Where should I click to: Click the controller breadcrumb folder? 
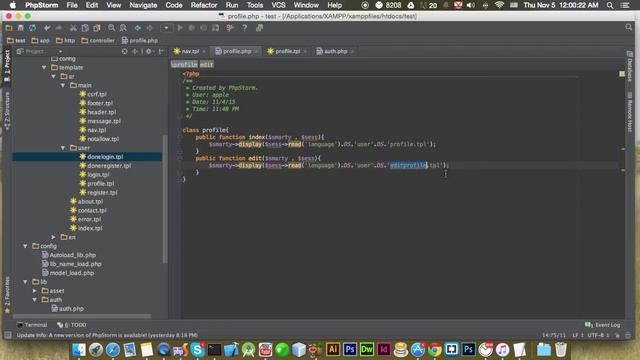tap(98, 40)
